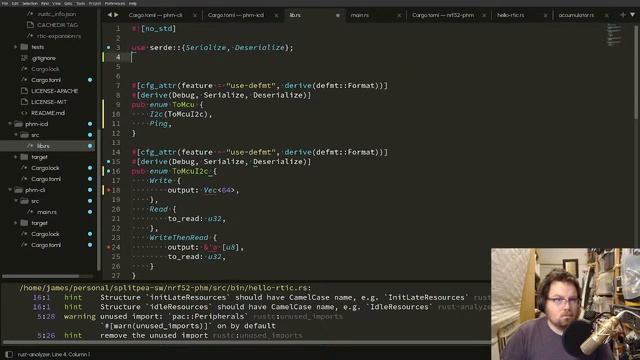This screenshot has width=640, height=360.
Task: Open the Preferences menu
Action: pos(115,3)
